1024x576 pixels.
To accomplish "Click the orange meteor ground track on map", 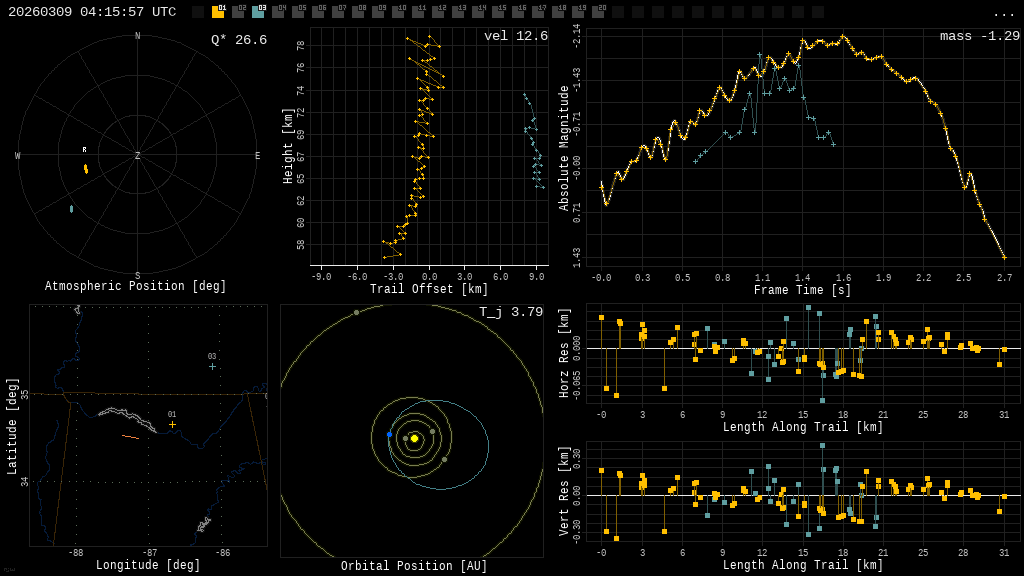I will (x=130, y=437).
